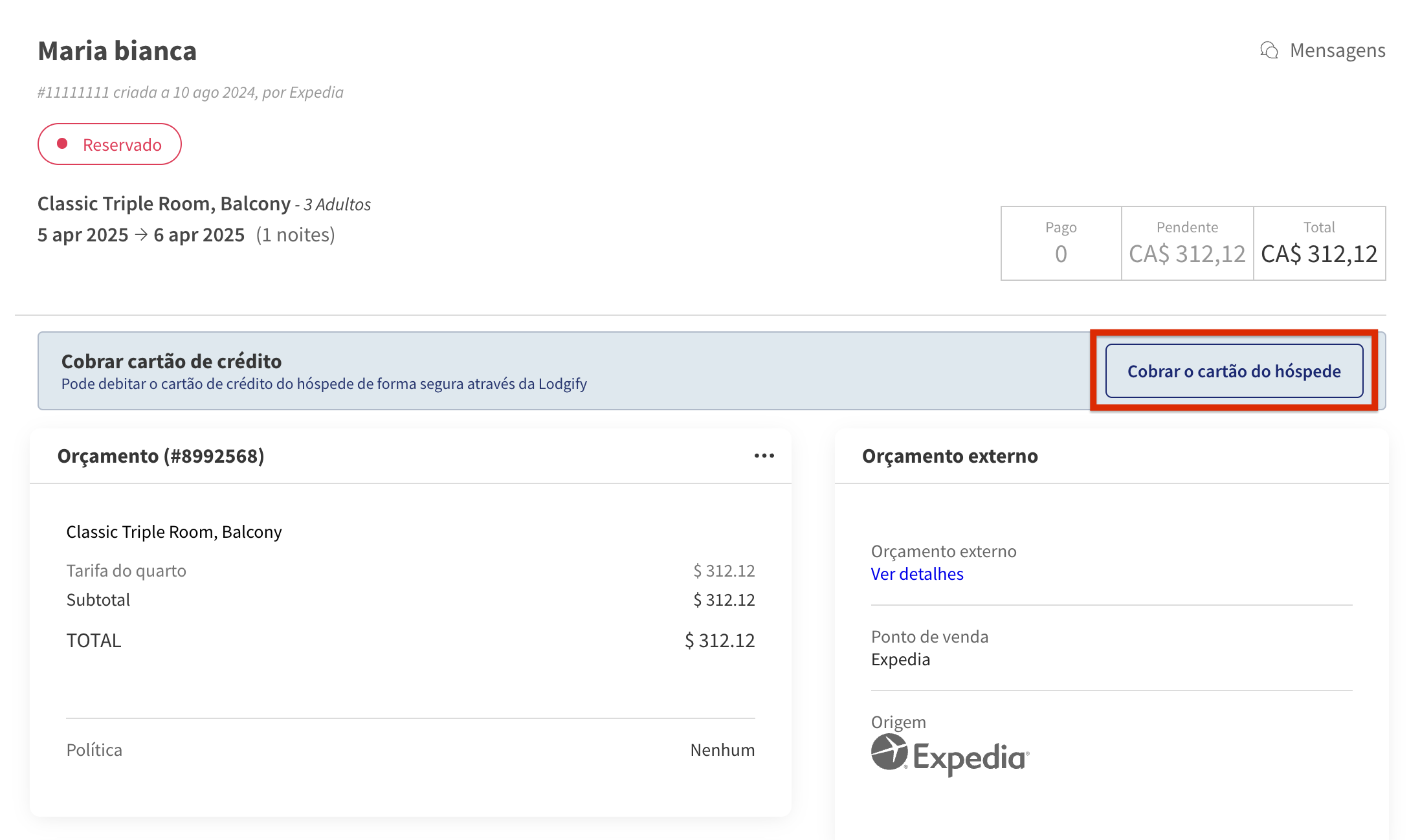Click the Política row labeled Nenhum

722,749
